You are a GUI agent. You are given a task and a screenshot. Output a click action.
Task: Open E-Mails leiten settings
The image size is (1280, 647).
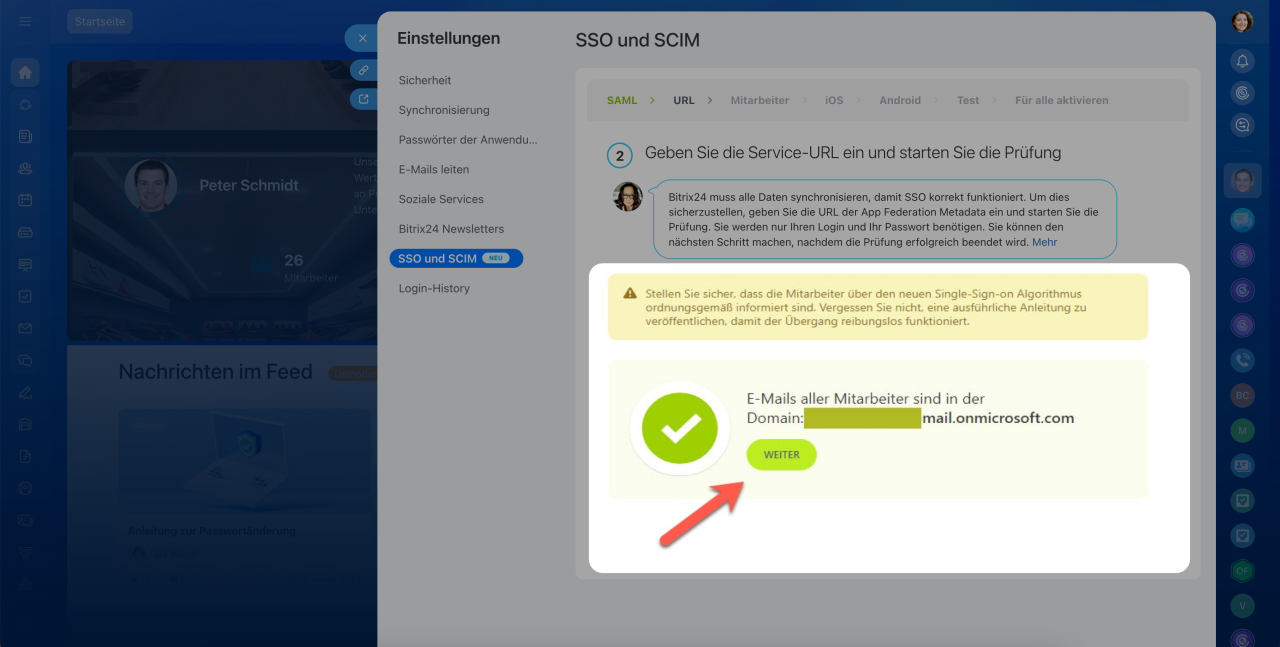coord(434,169)
